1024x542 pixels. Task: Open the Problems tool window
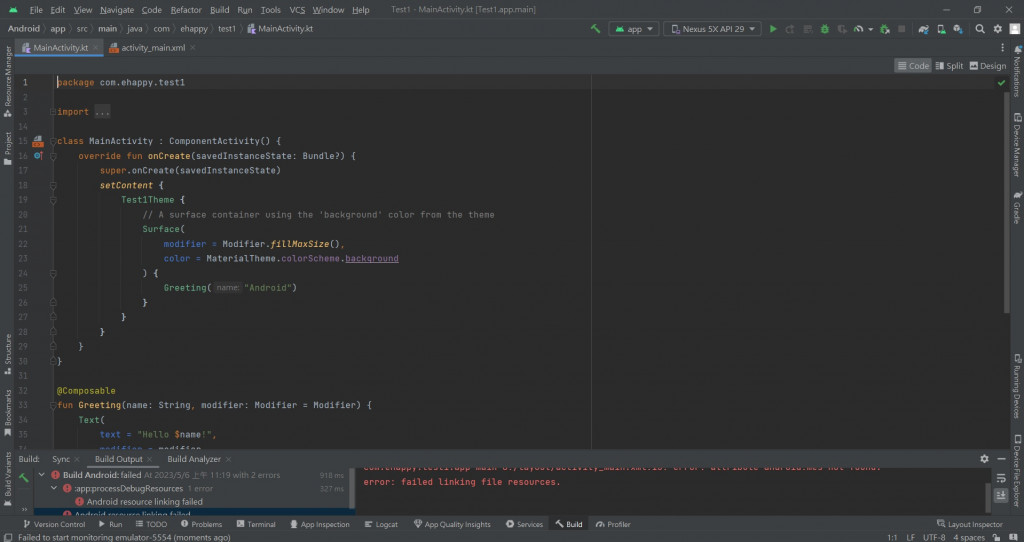pyautogui.click(x=201, y=524)
